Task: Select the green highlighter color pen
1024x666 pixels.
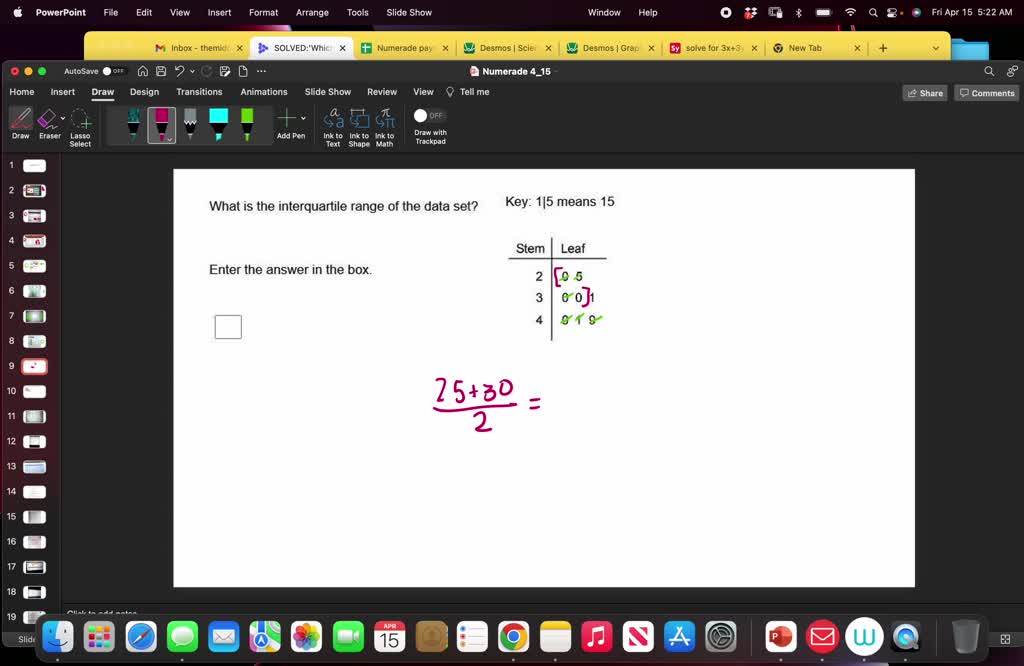Action: pos(248,122)
